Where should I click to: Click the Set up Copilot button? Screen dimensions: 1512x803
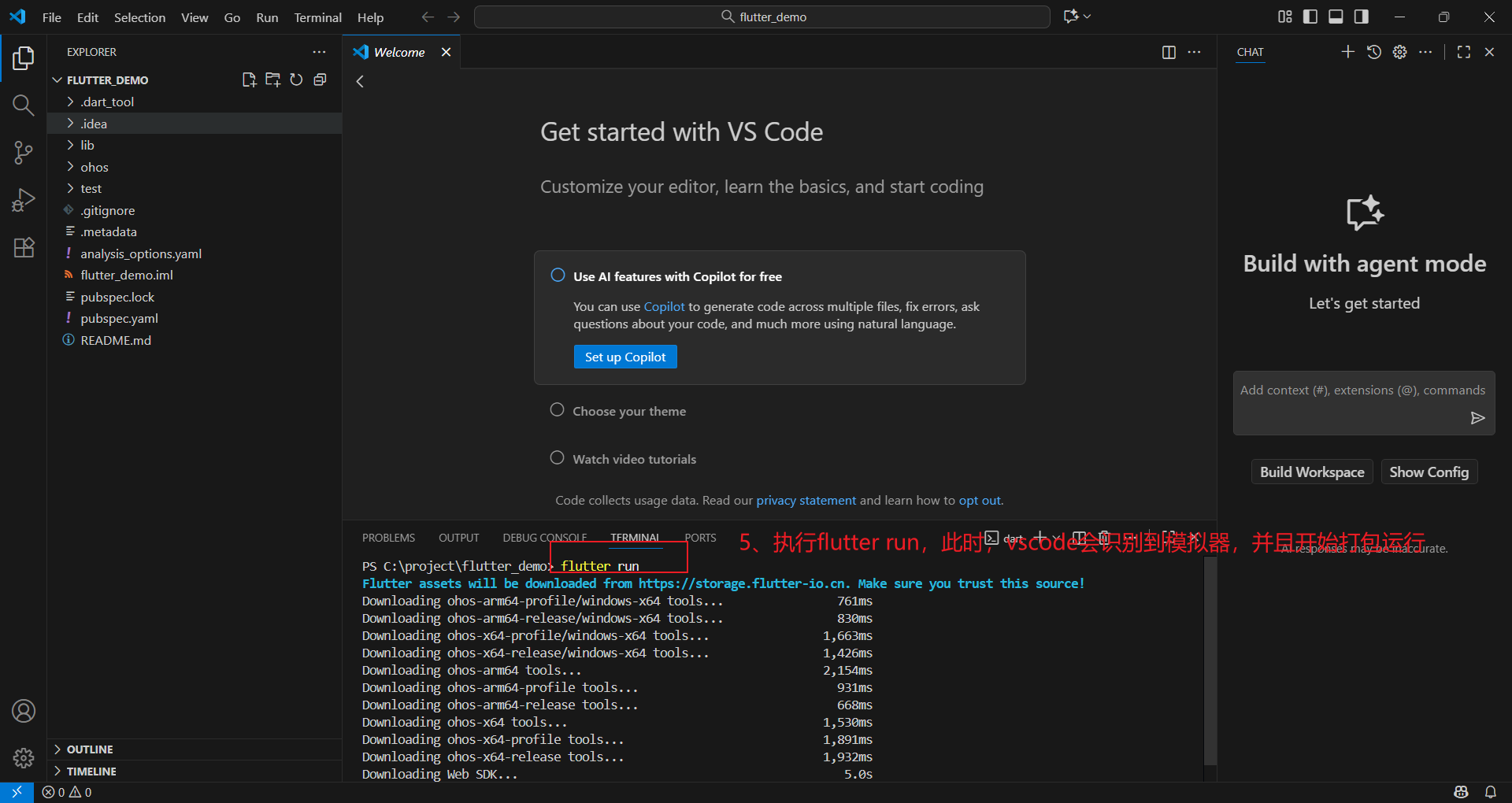(625, 357)
